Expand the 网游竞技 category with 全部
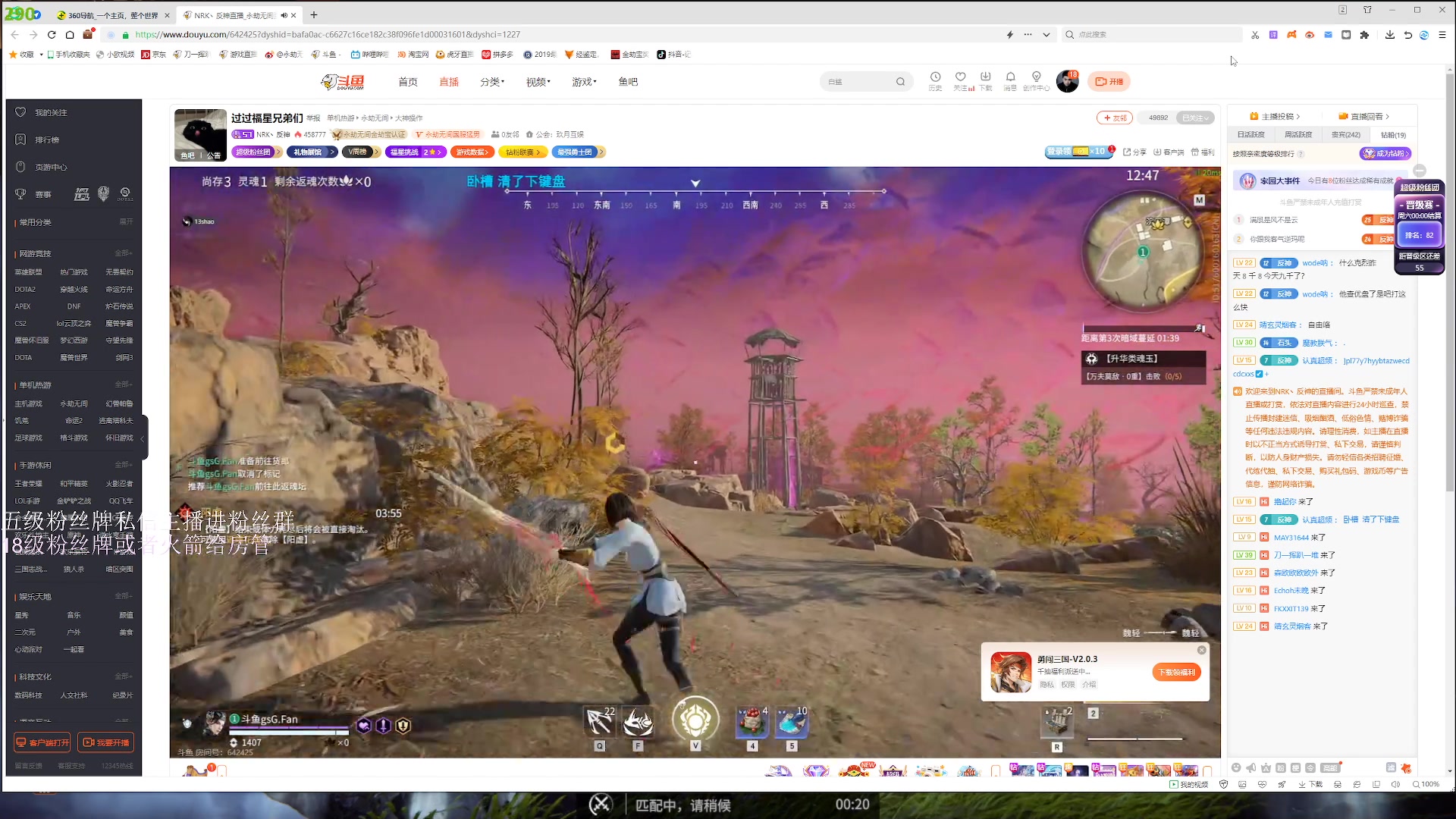 pyautogui.click(x=123, y=253)
